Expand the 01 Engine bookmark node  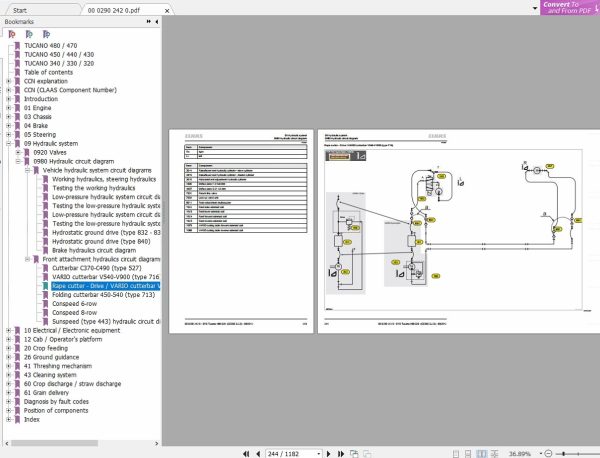(8, 108)
